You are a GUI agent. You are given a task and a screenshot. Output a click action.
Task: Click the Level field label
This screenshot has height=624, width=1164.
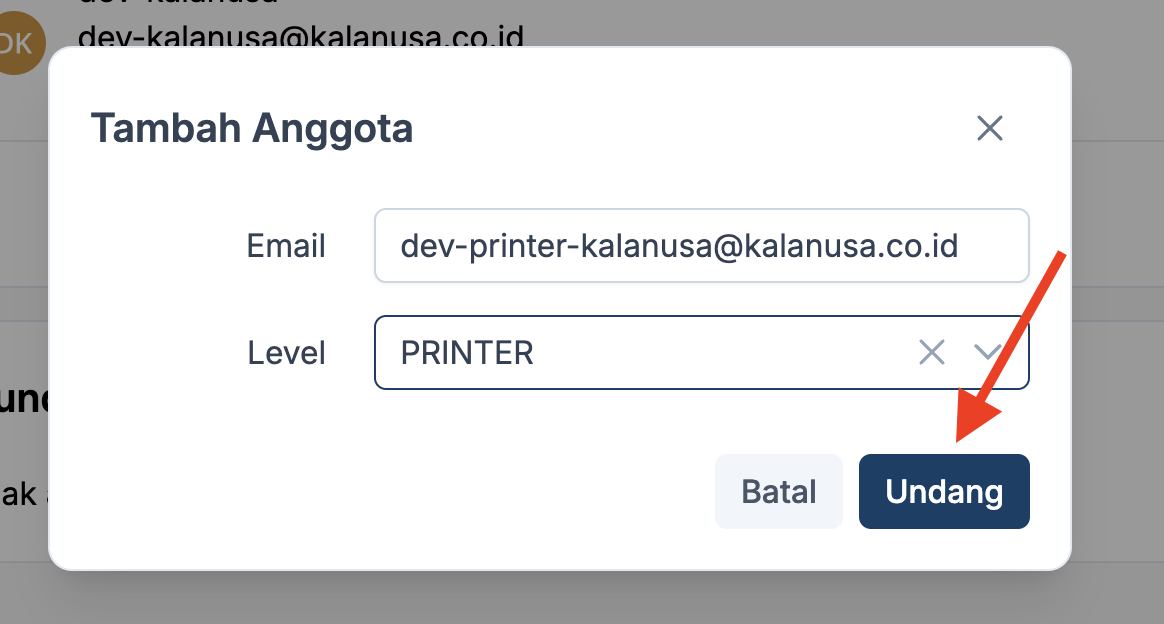click(286, 352)
